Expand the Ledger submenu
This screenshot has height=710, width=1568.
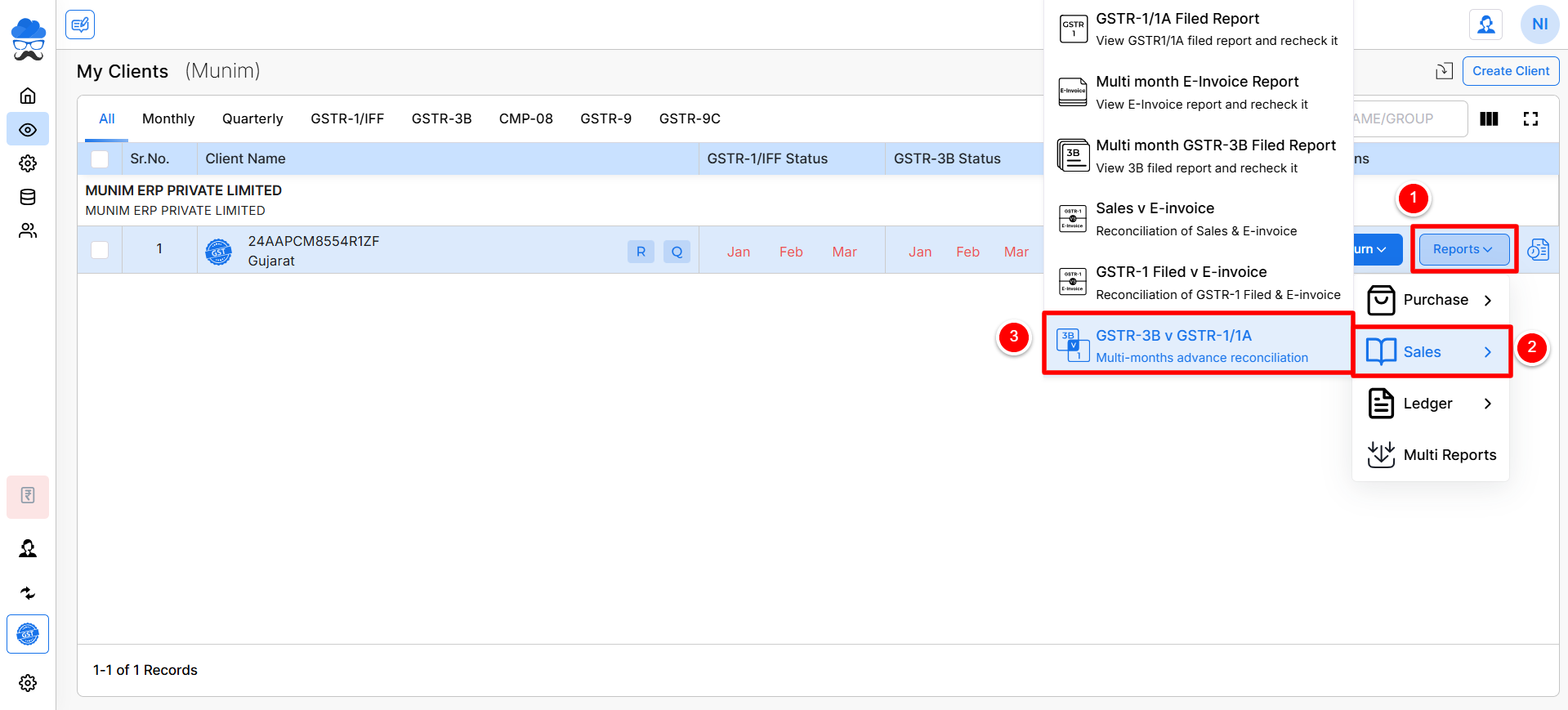1431,404
